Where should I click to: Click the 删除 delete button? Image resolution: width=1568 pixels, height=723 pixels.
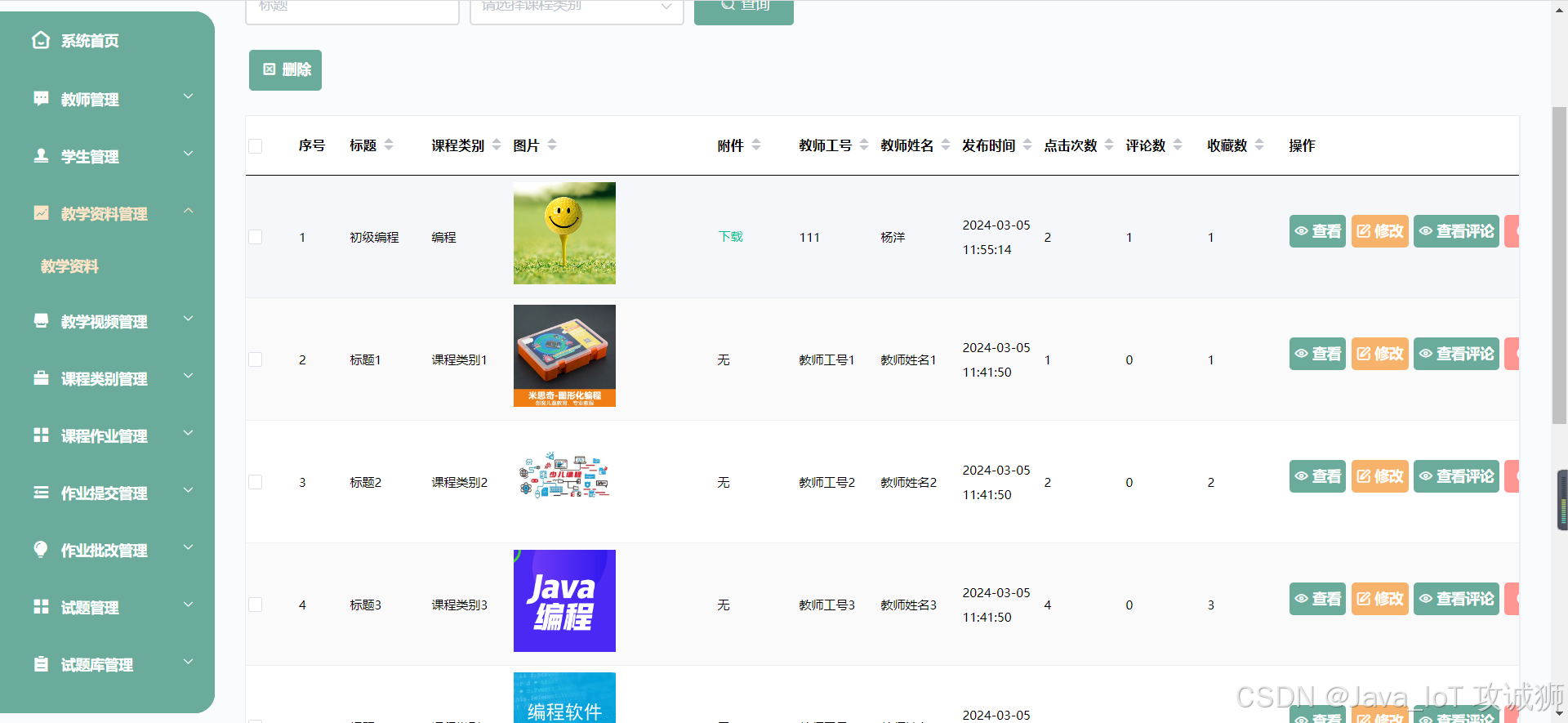pos(285,70)
